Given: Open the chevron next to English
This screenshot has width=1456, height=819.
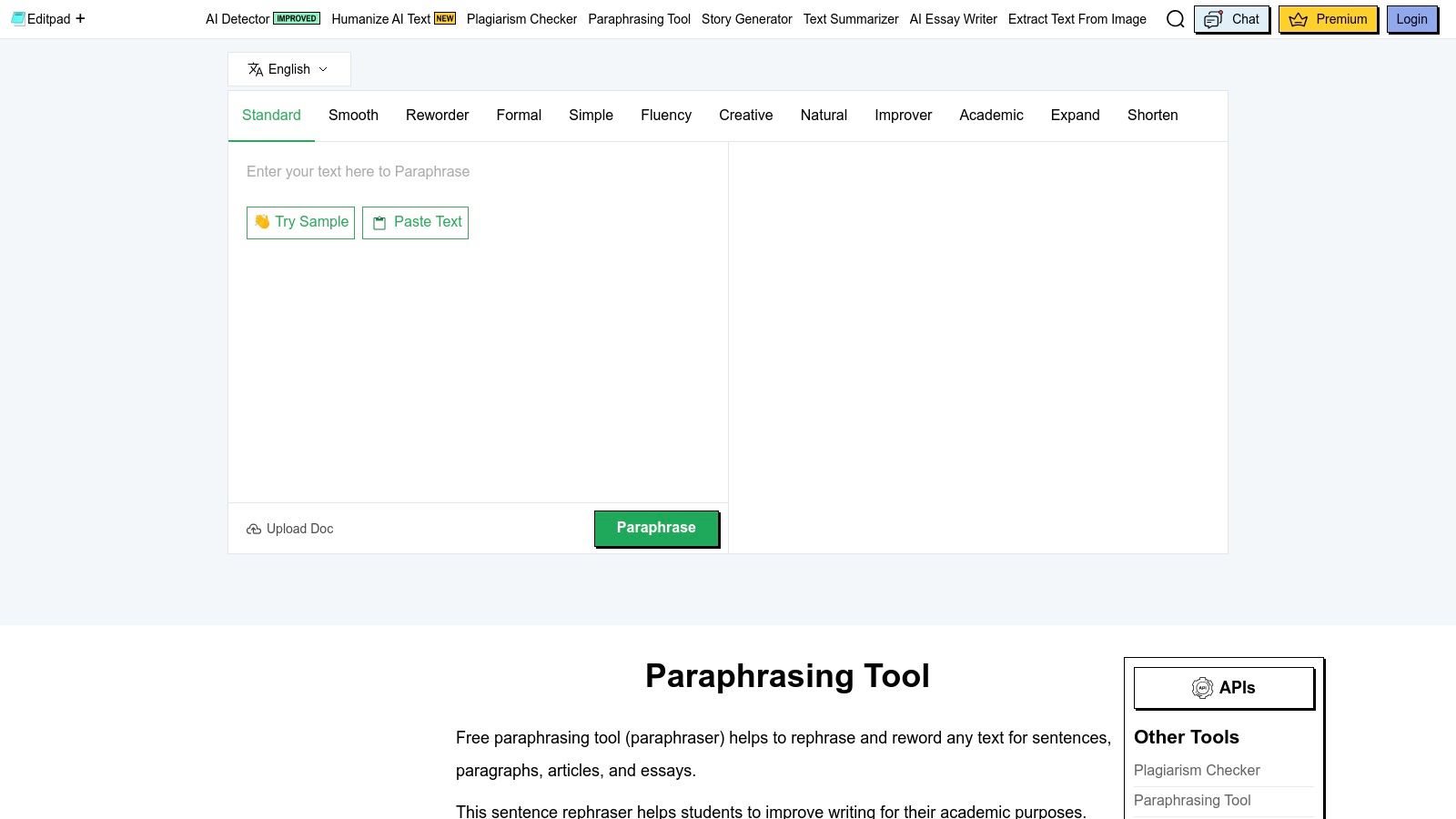Looking at the screenshot, I should pyautogui.click(x=323, y=69).
